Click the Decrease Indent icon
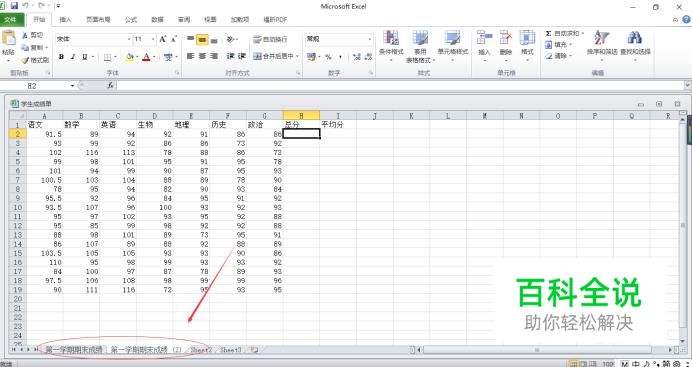This screenshot has width=692, height=367. 230,56
